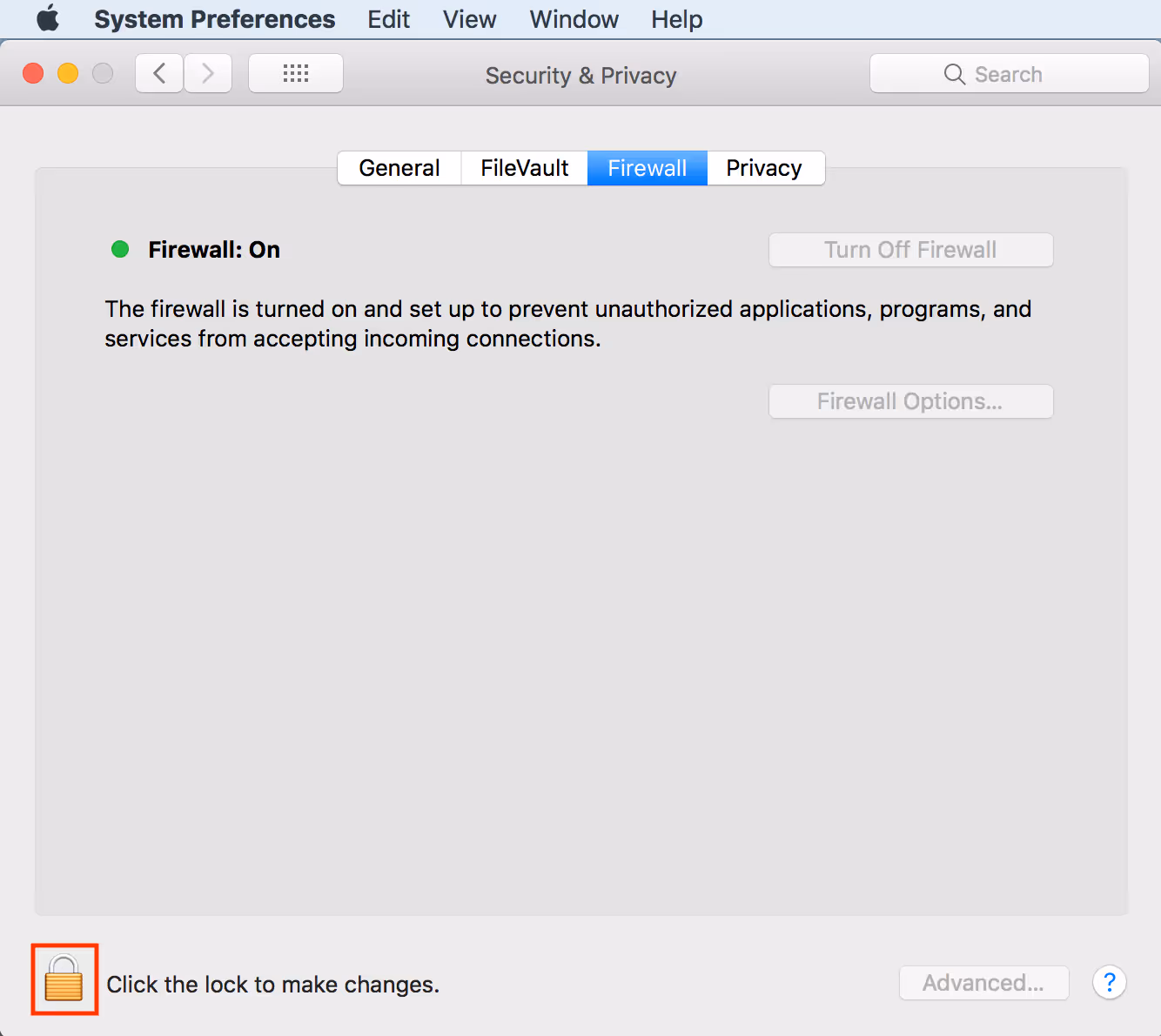1161x1036 pixels.
Task: Go back with the left chevron
Action: pyautogui.click(x=159, y=73)
